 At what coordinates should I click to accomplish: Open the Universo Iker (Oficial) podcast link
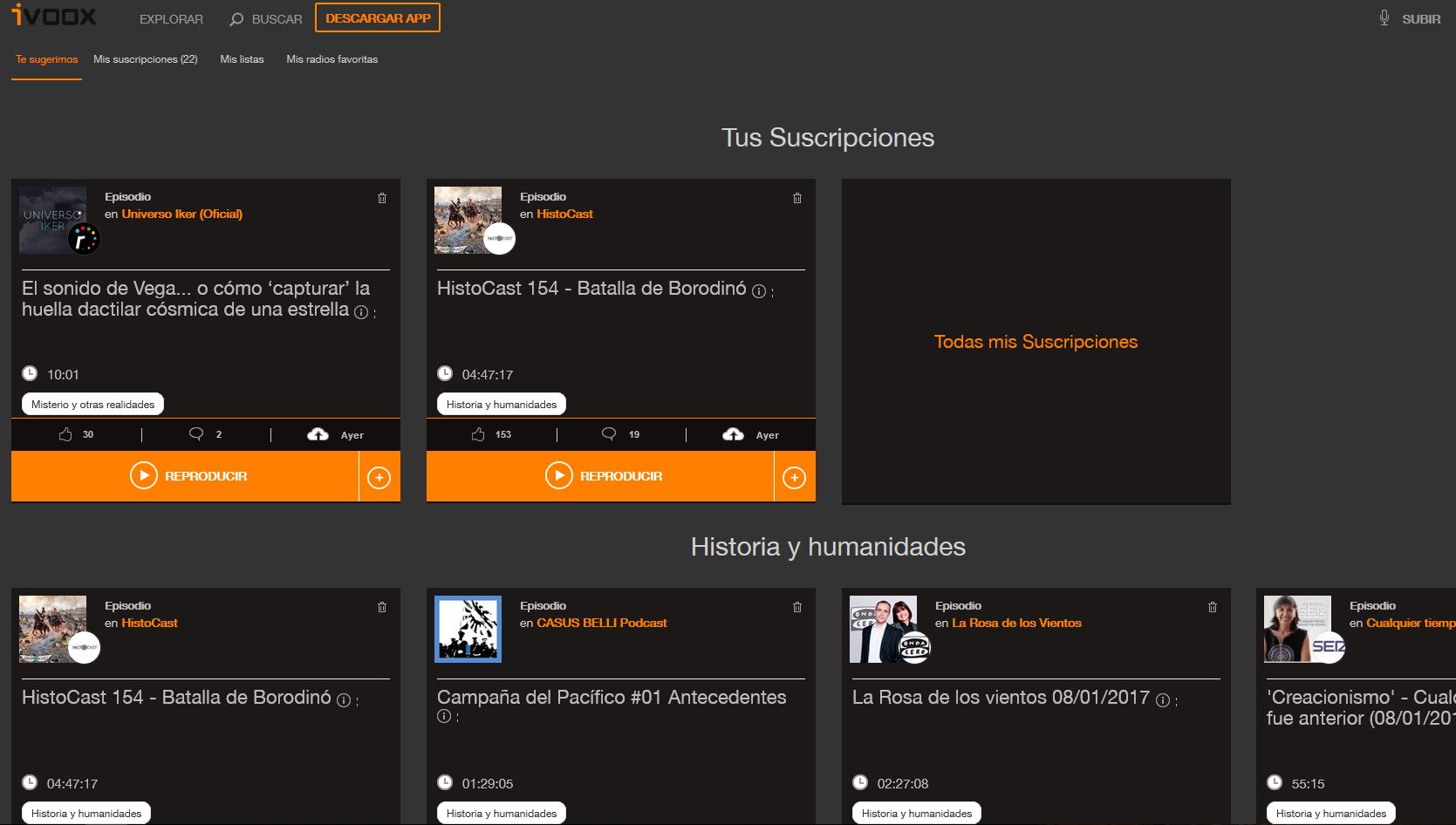pyautogui.click(x=182, y=214)
